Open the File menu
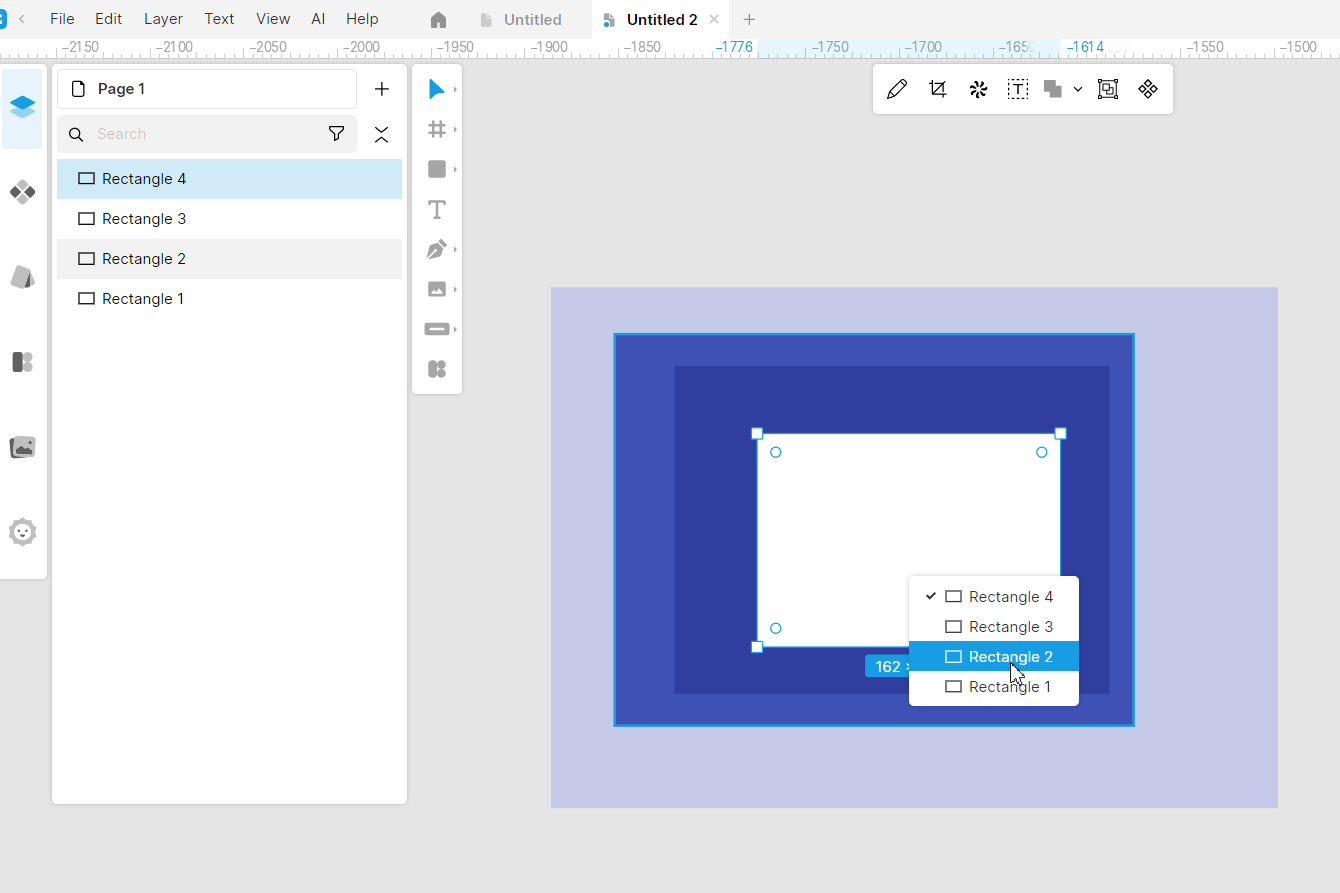The height and width of the screenshot is (893, 1340). click(62, 19)
